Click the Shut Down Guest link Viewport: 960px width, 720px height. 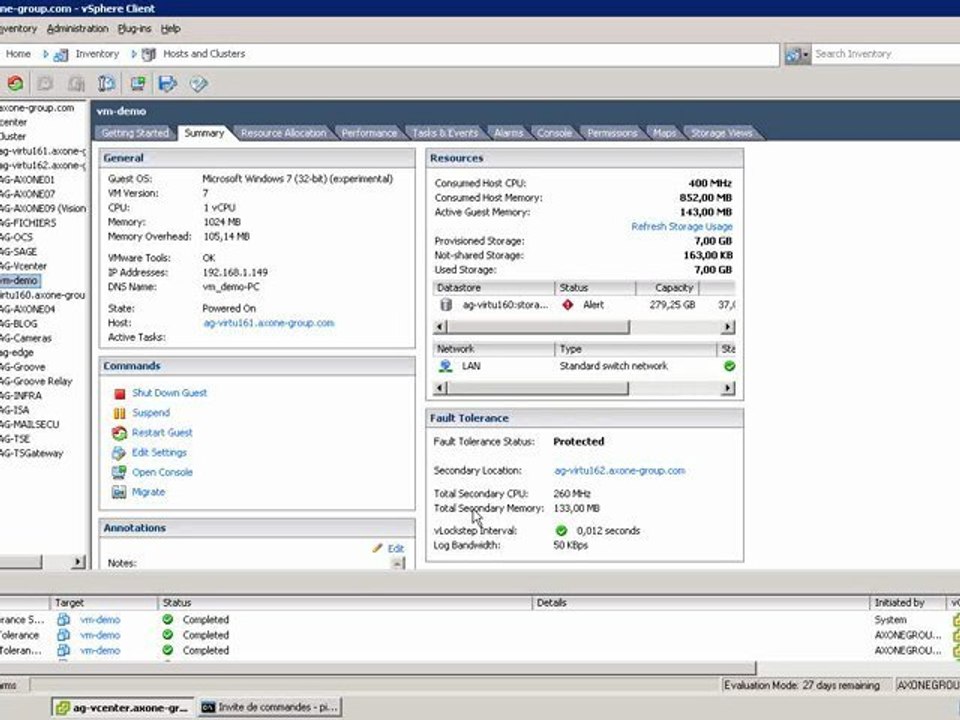170,393
